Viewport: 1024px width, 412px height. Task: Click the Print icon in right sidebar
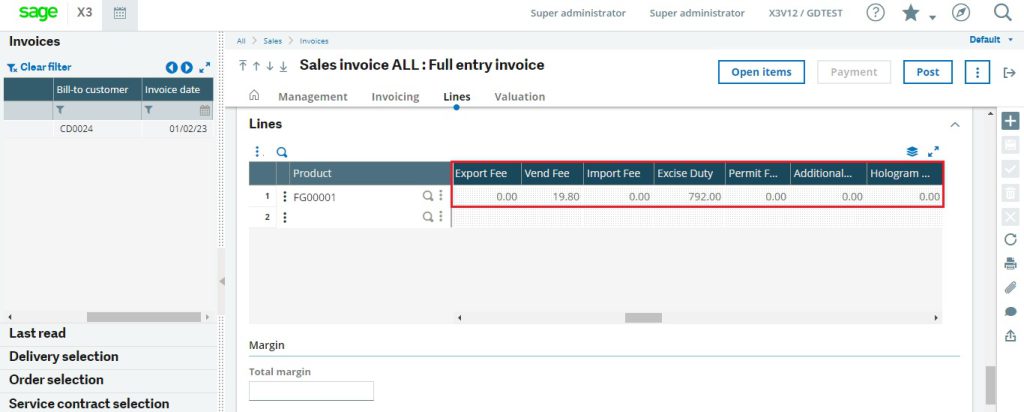[1010, 264]
